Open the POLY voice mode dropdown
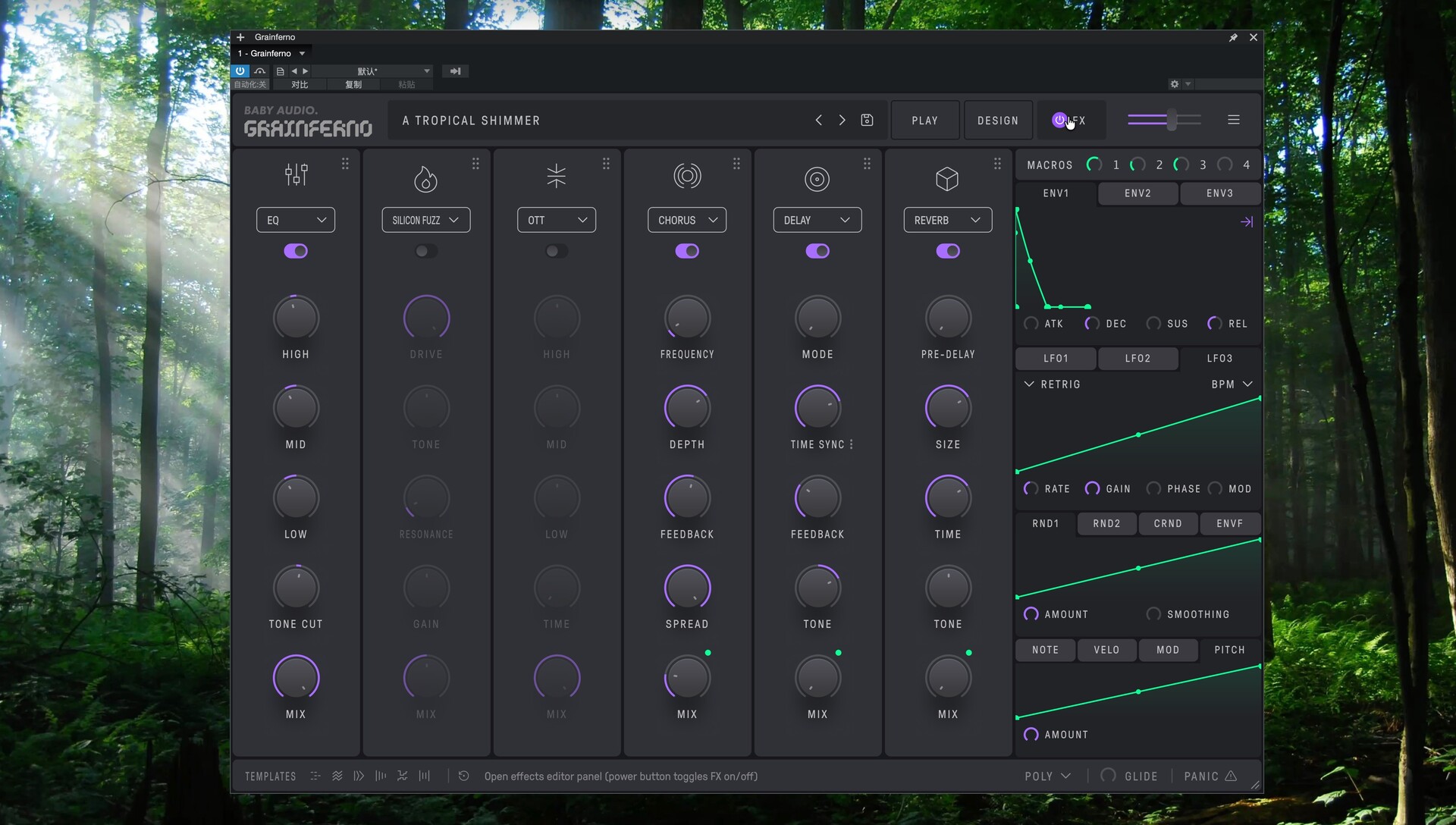 pos(1047,776)
